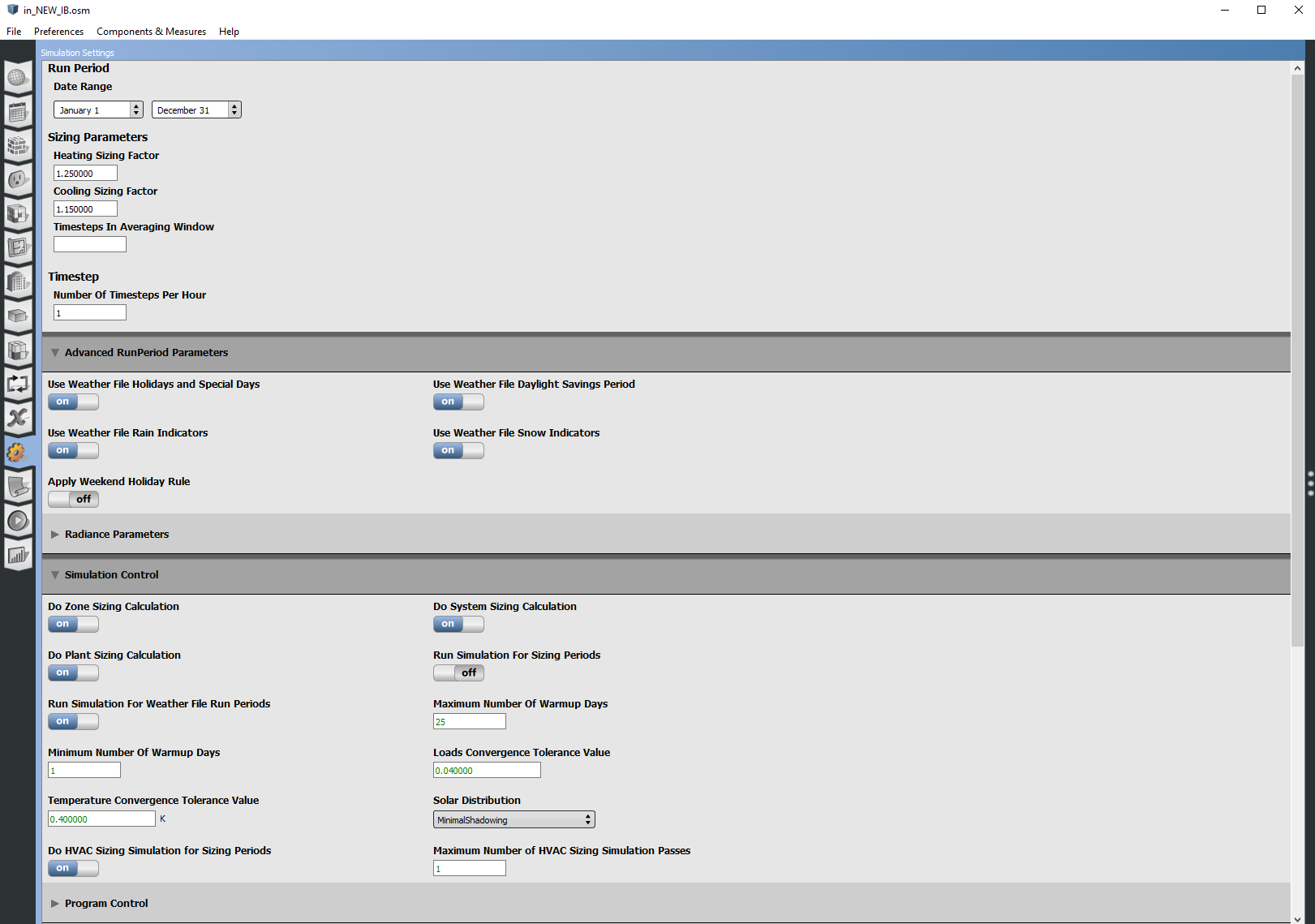Open the Spaces box icon

18,316
